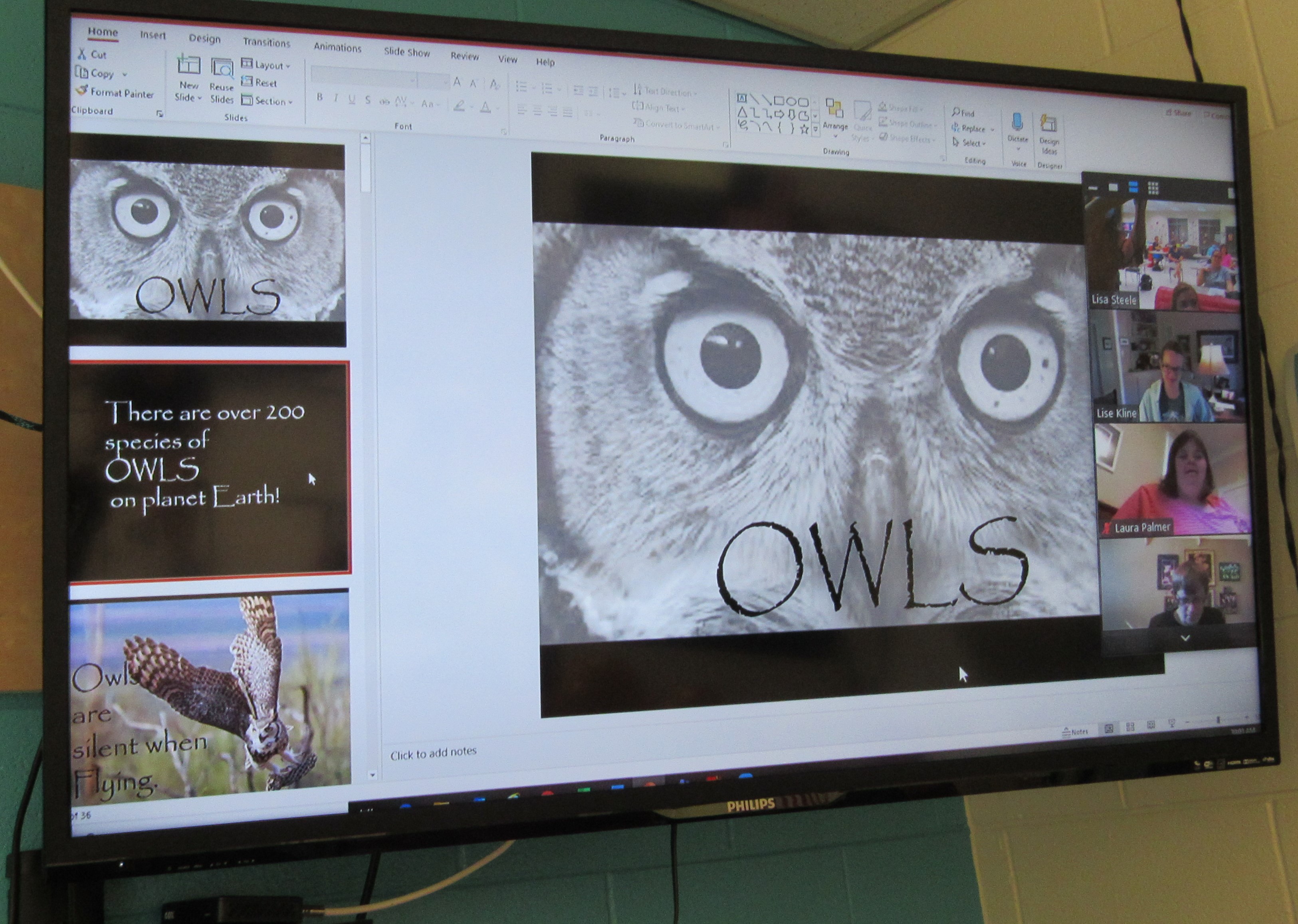Open the Arrange dropdown
This screenshot has width=1298, height=924.
click(x=835, y=118)
